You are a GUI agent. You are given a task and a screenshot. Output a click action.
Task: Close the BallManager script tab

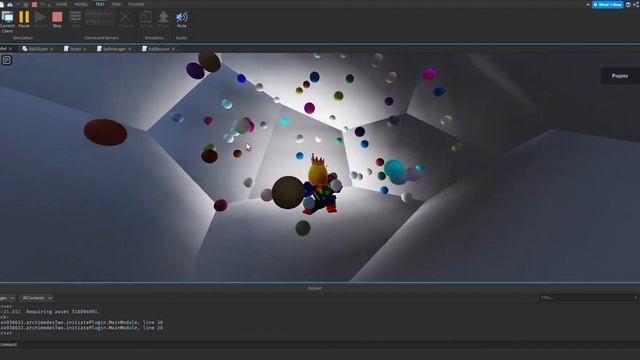pos(130,49)
